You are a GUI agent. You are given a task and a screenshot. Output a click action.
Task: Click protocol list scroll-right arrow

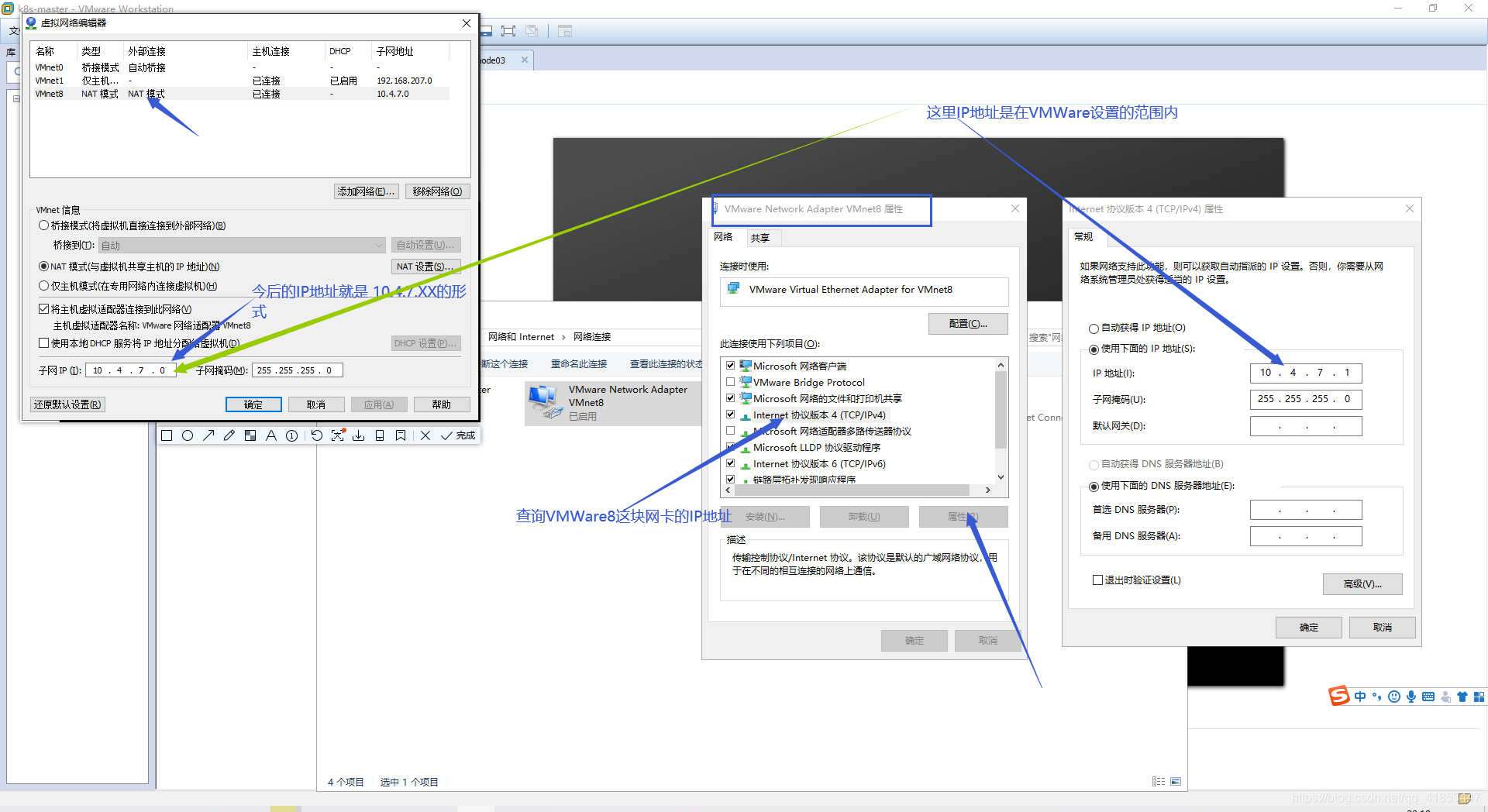tap(987, 490)
